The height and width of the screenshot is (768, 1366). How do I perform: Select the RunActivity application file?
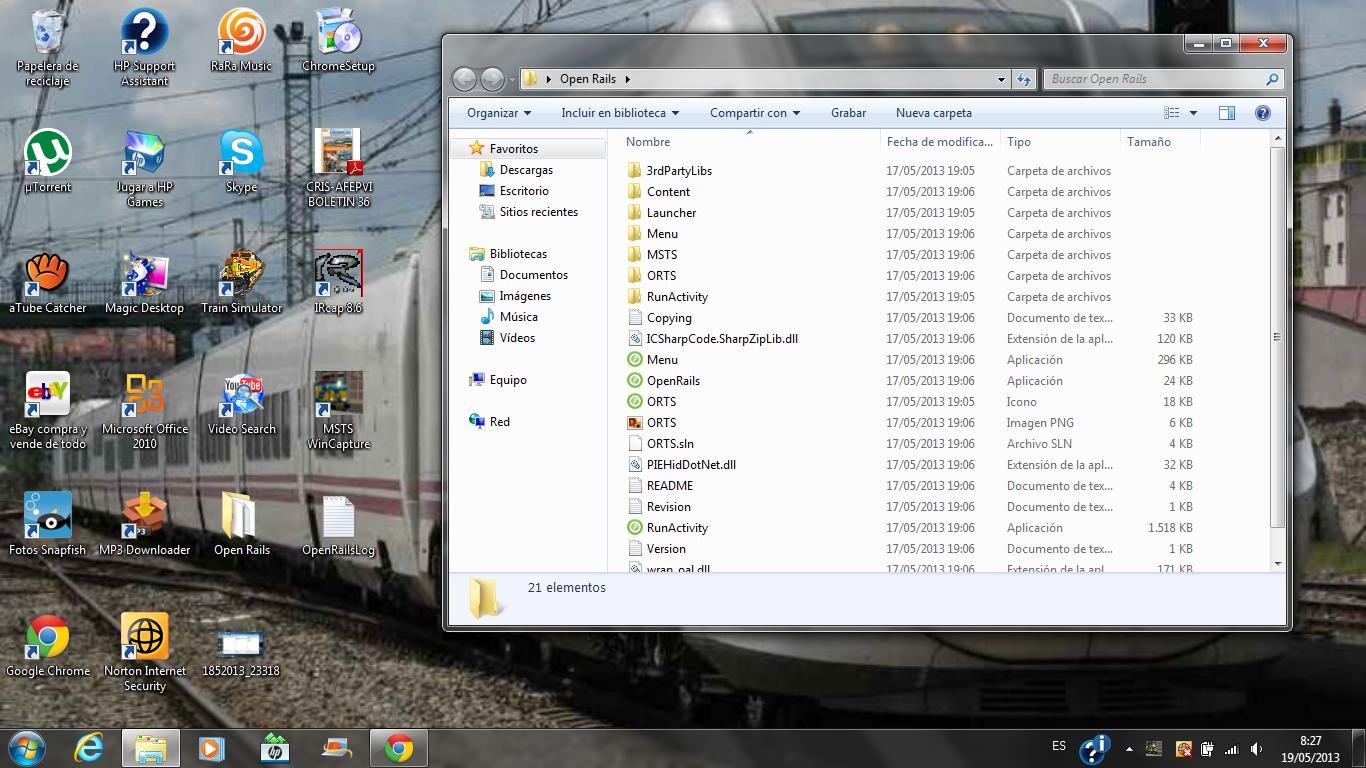click(x=676, y=528)
